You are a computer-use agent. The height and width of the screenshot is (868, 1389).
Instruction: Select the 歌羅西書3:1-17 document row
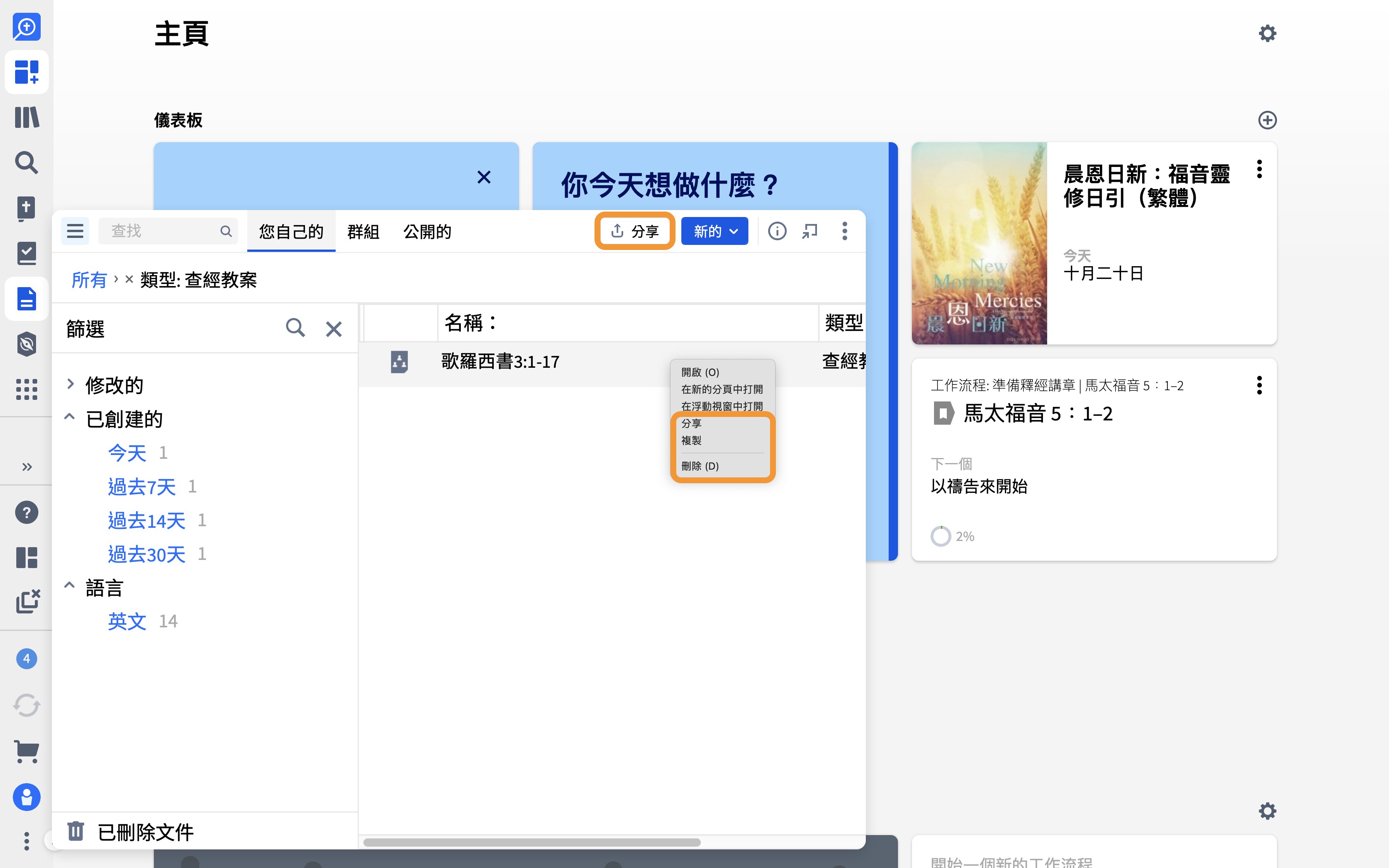[612, 362]
